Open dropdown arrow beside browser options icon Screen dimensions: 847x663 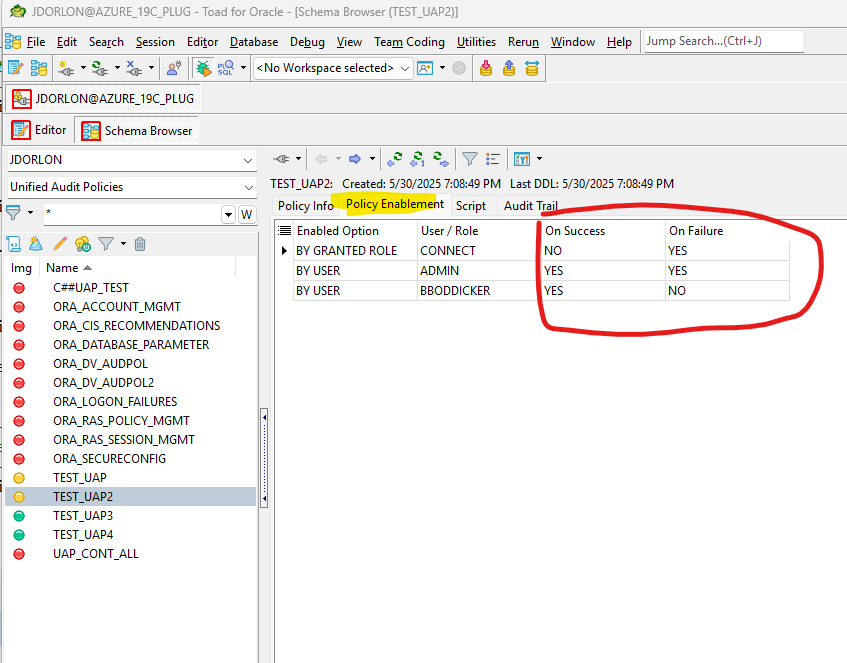(x=539, y=159)
